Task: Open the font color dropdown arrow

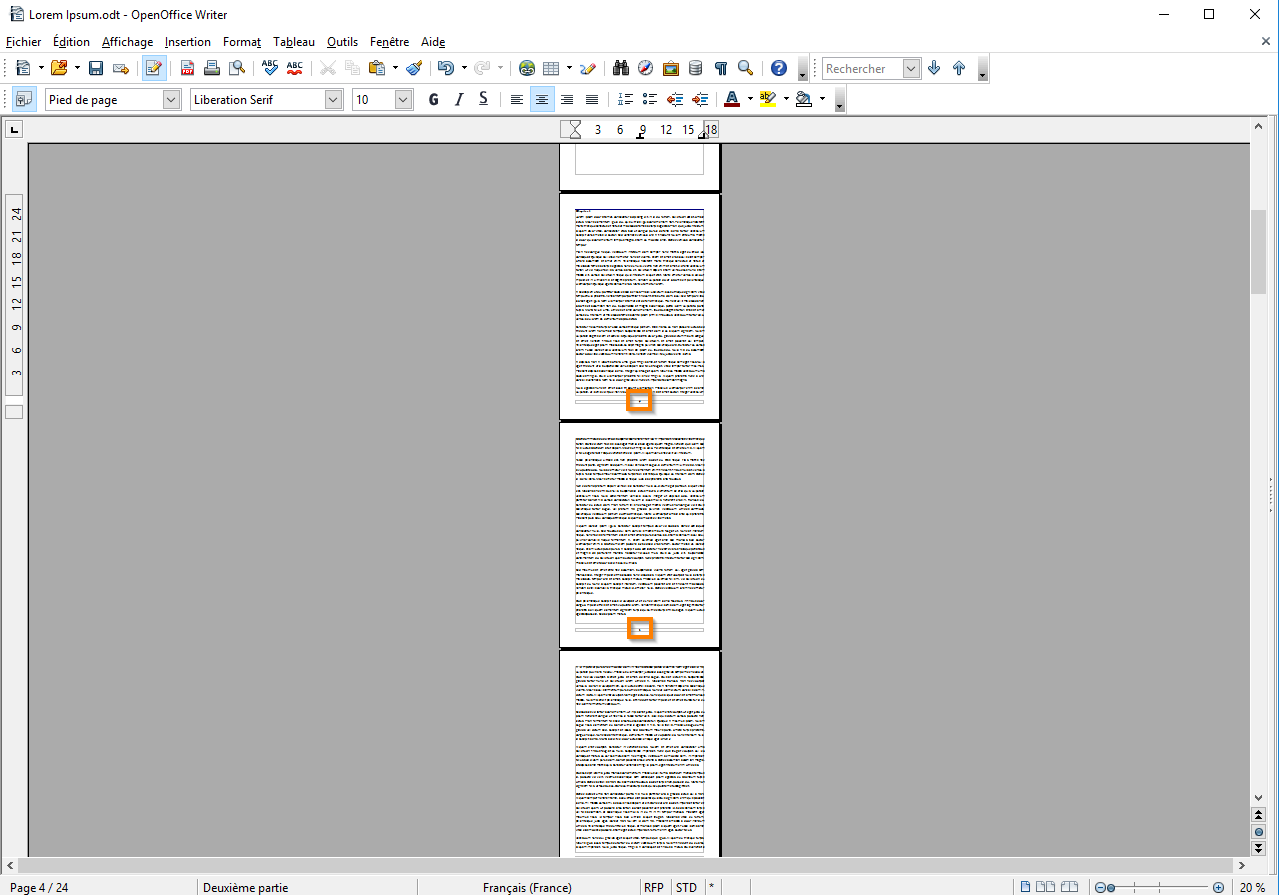Action: [x=750, y=99]
